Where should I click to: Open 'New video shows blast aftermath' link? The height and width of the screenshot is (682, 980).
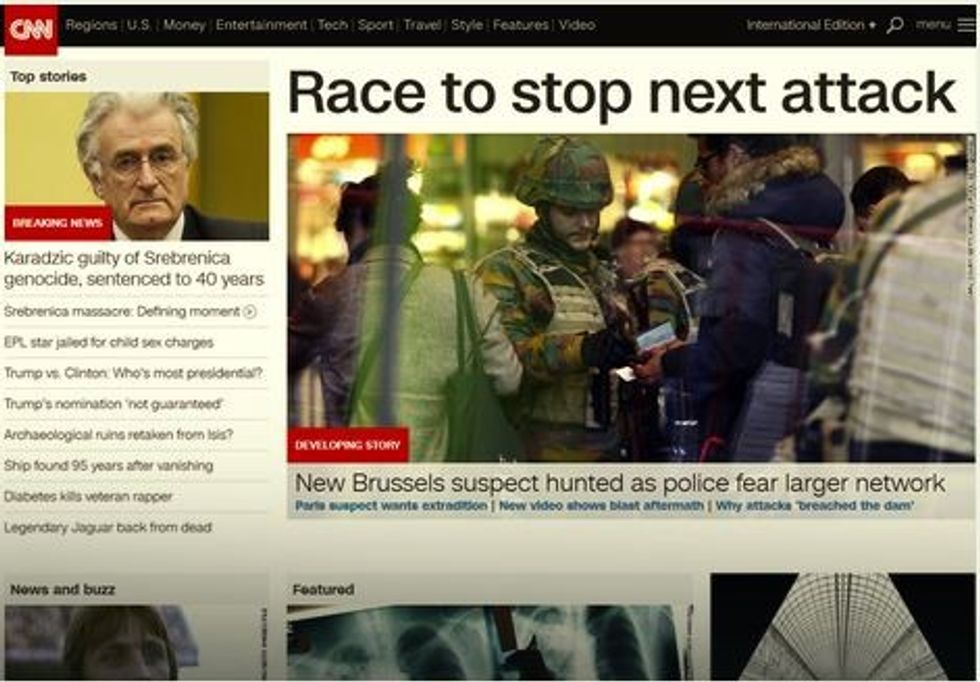[601, 506]
